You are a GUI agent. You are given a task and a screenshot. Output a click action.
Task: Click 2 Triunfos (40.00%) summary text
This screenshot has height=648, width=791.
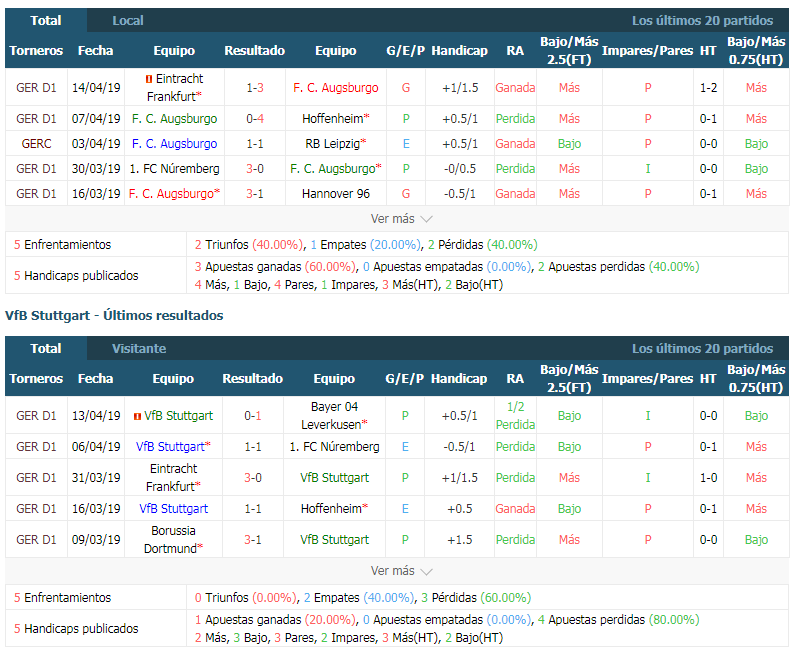click(249, 245)
